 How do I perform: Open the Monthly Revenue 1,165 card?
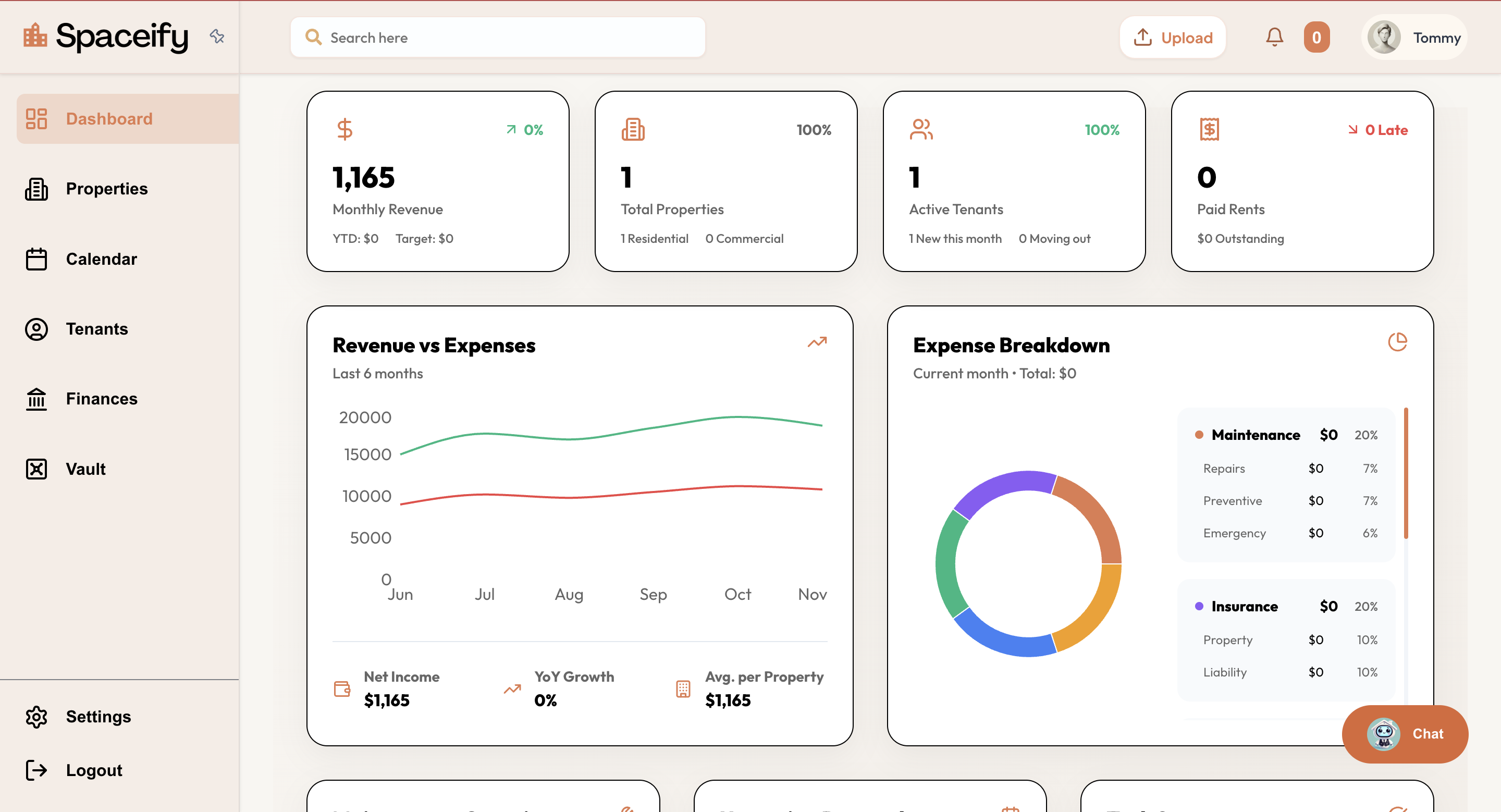pos(438,181)
